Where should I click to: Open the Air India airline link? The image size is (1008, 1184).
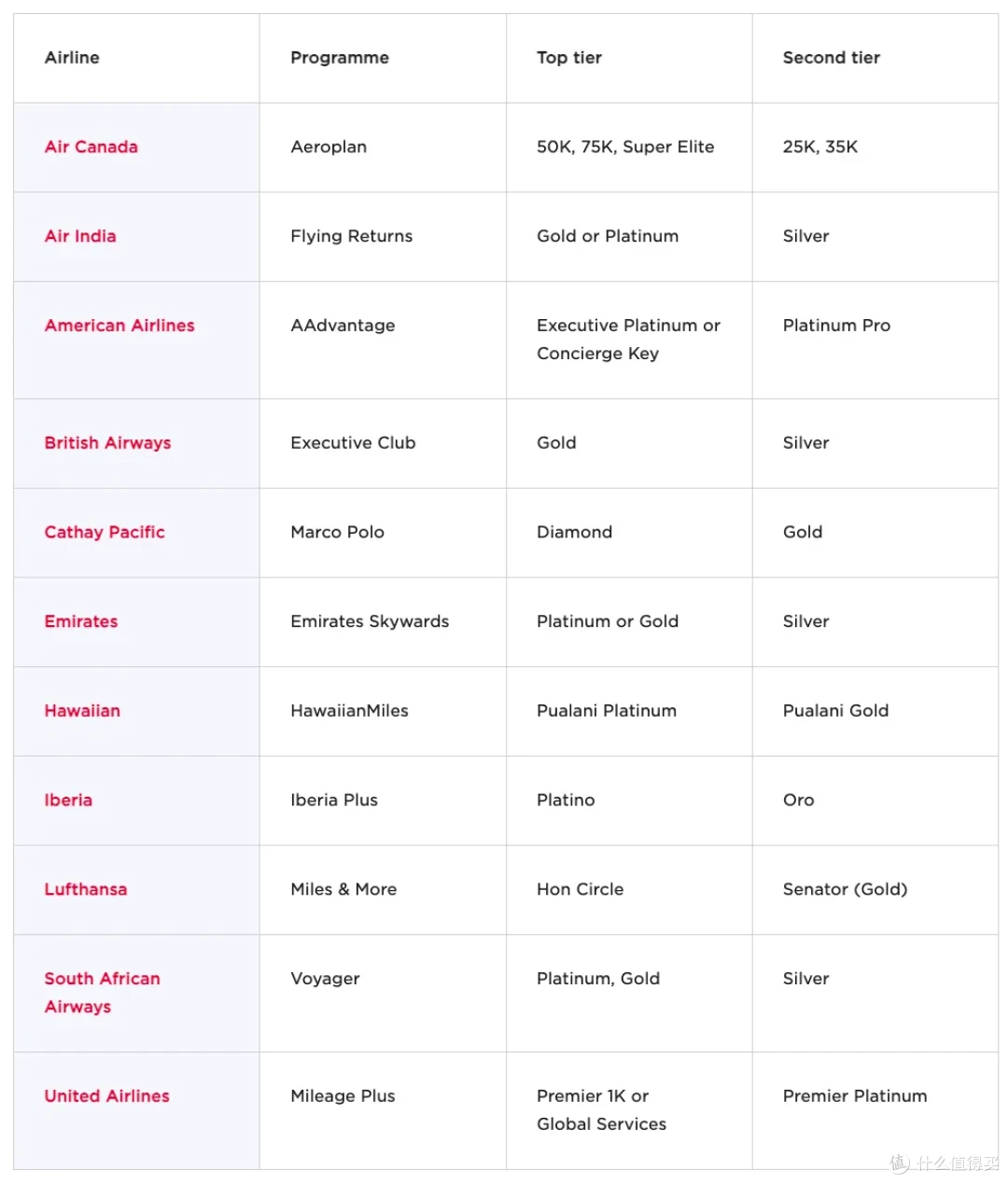tap(80, 236)
